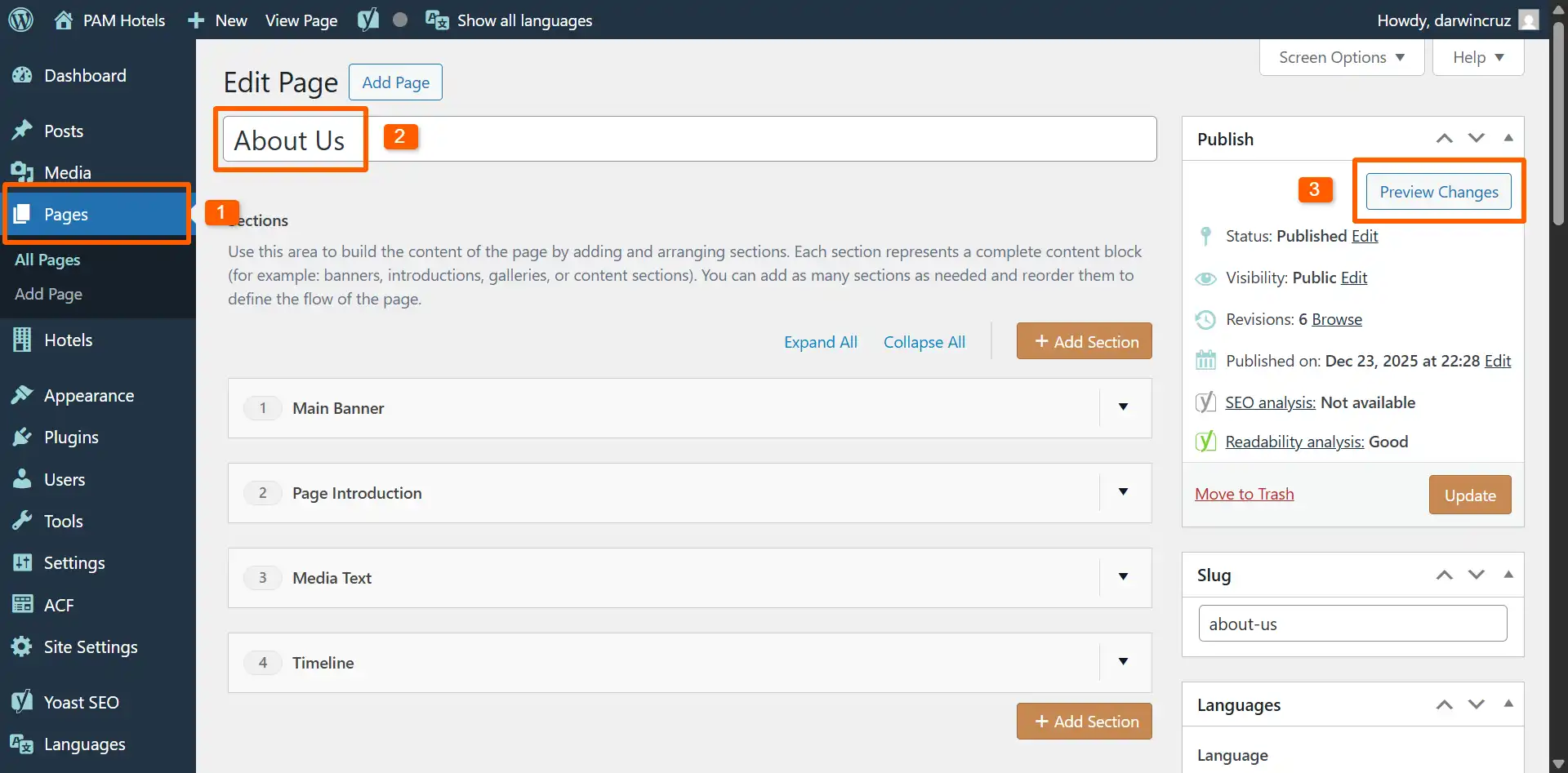The width and height of the screenshot is (1568, 773).
Task: Click the Move to Trash link
Action: point(1244,494)
